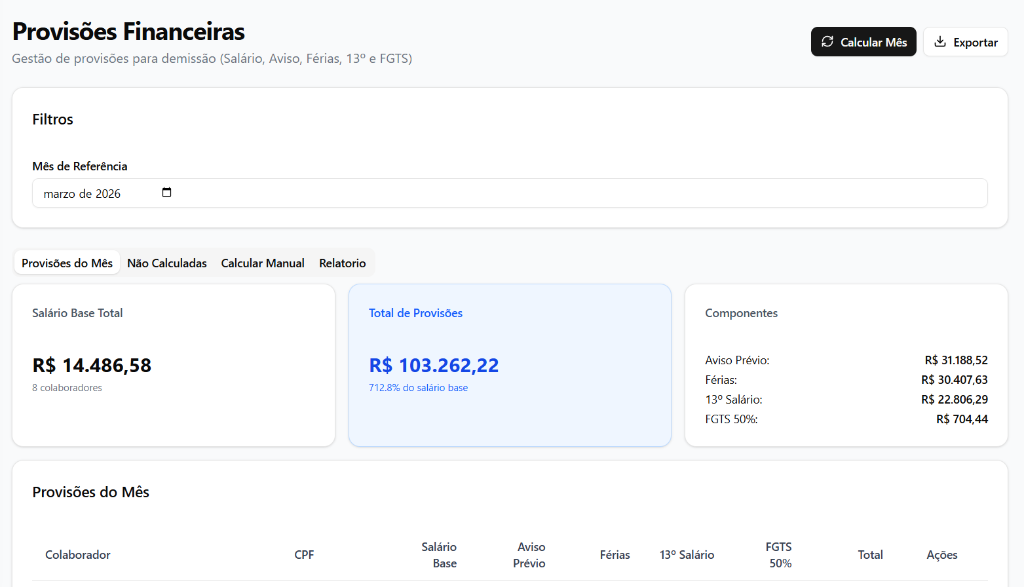Screen dimensions: 1024x587
Task: Click the 712.8% do salário base text
Action: (418, 388)
